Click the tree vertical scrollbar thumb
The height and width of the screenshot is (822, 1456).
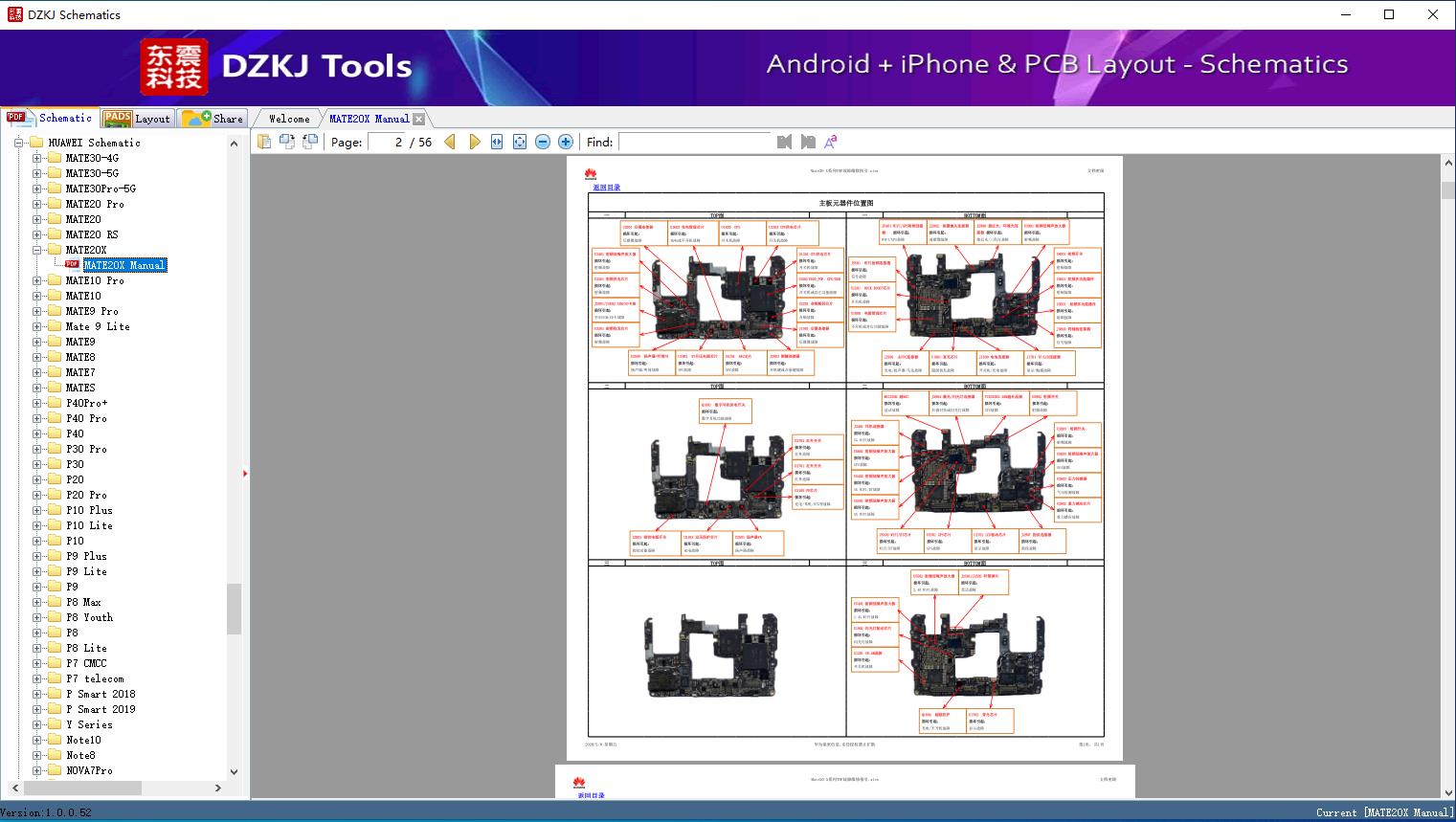point(234,609)
